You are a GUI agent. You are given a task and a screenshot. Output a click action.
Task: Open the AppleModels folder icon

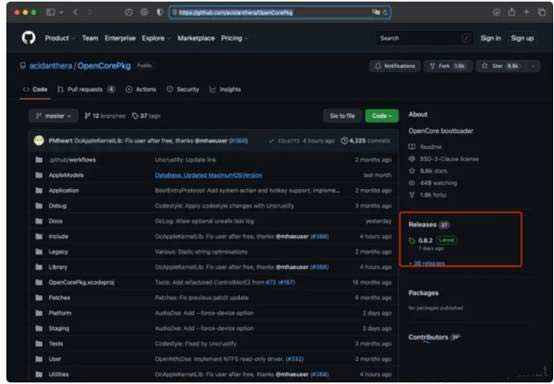point(39,175)
